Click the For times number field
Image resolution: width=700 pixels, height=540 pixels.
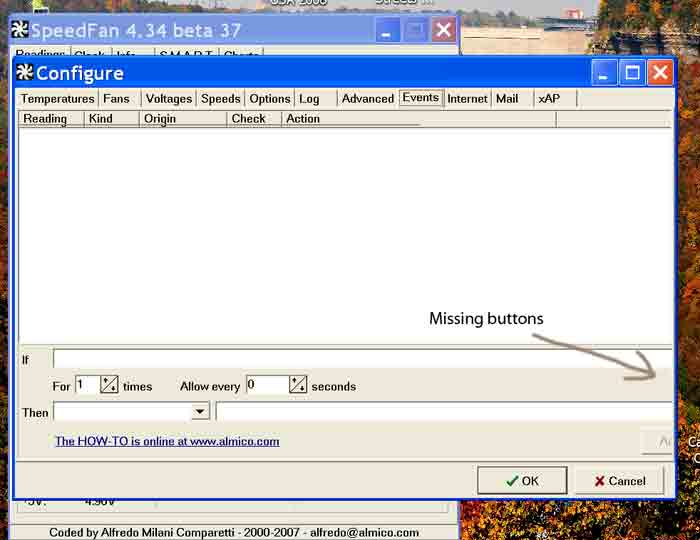[87, 385]
